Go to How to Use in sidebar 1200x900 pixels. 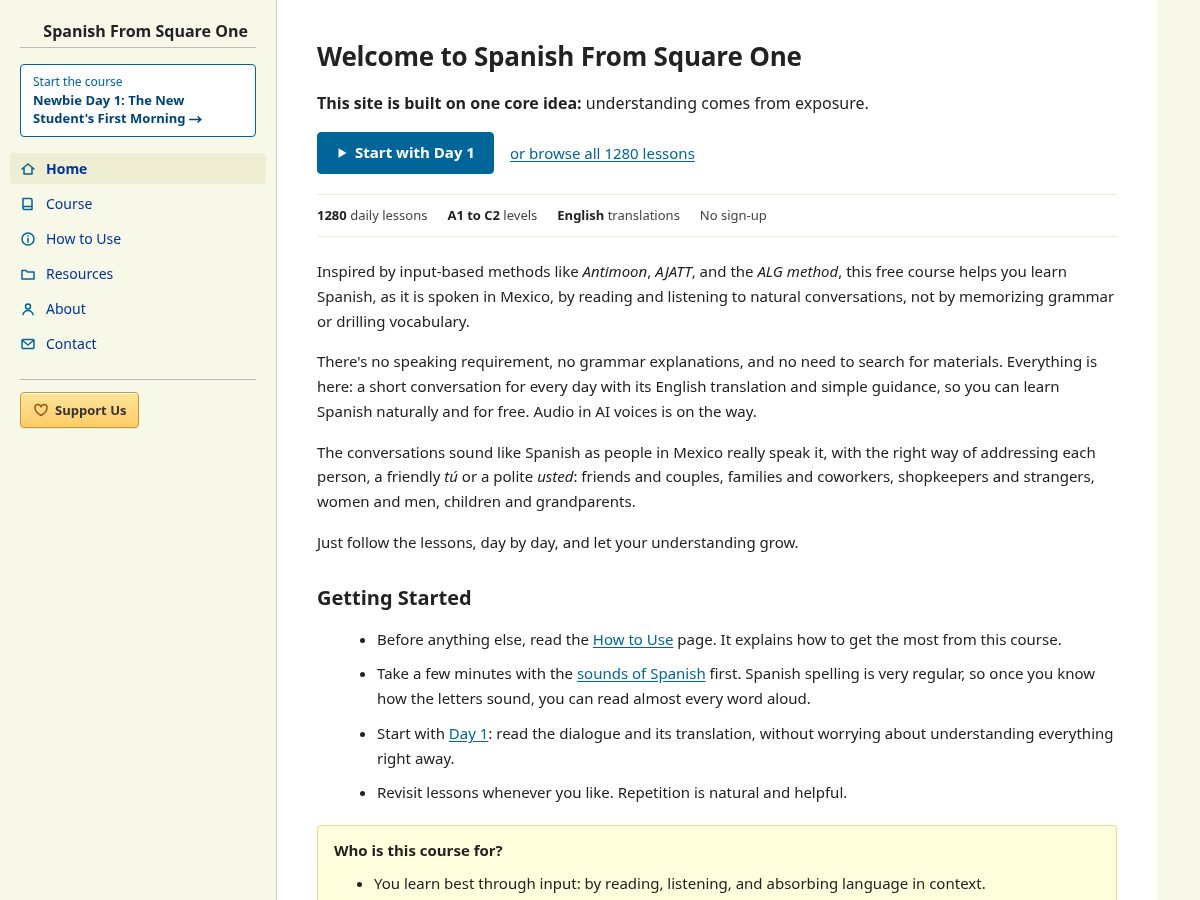point(138,239)
